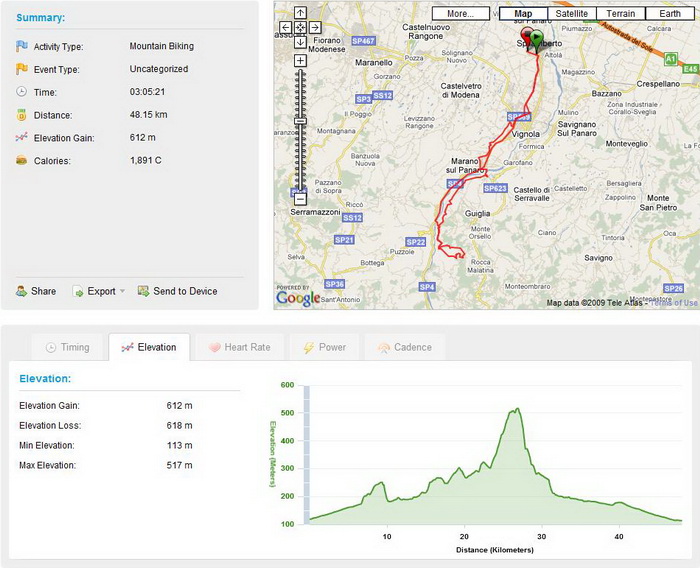The image size is (700, 568).
Task: Switch to the Timing tab
Action: (x=68, y=347)
